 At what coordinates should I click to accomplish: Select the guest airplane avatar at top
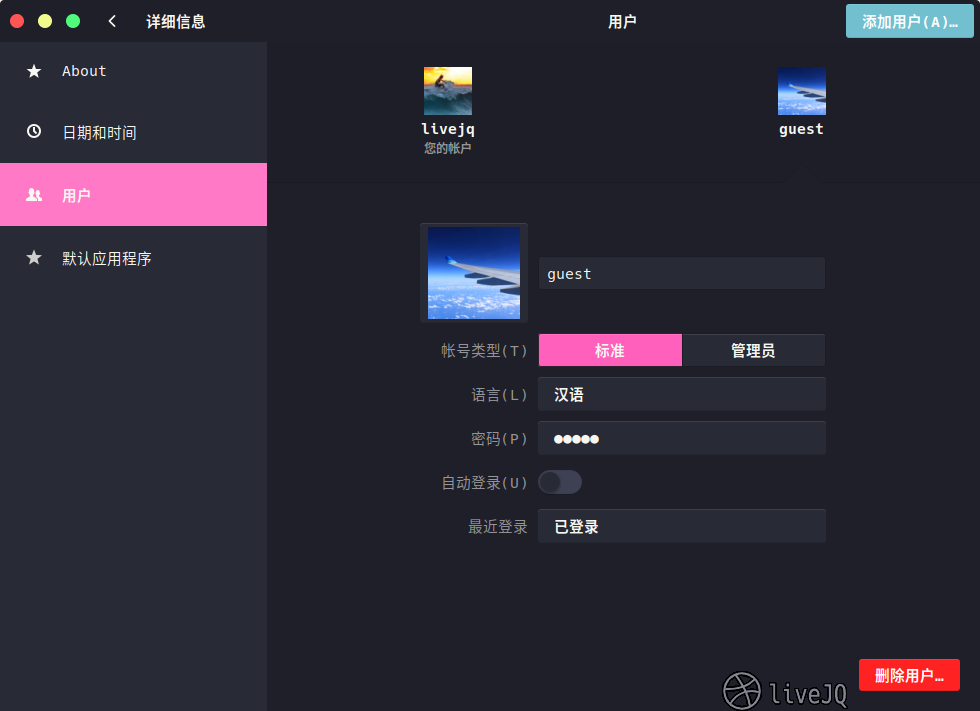pyautogui.click(x=801, y=91)
